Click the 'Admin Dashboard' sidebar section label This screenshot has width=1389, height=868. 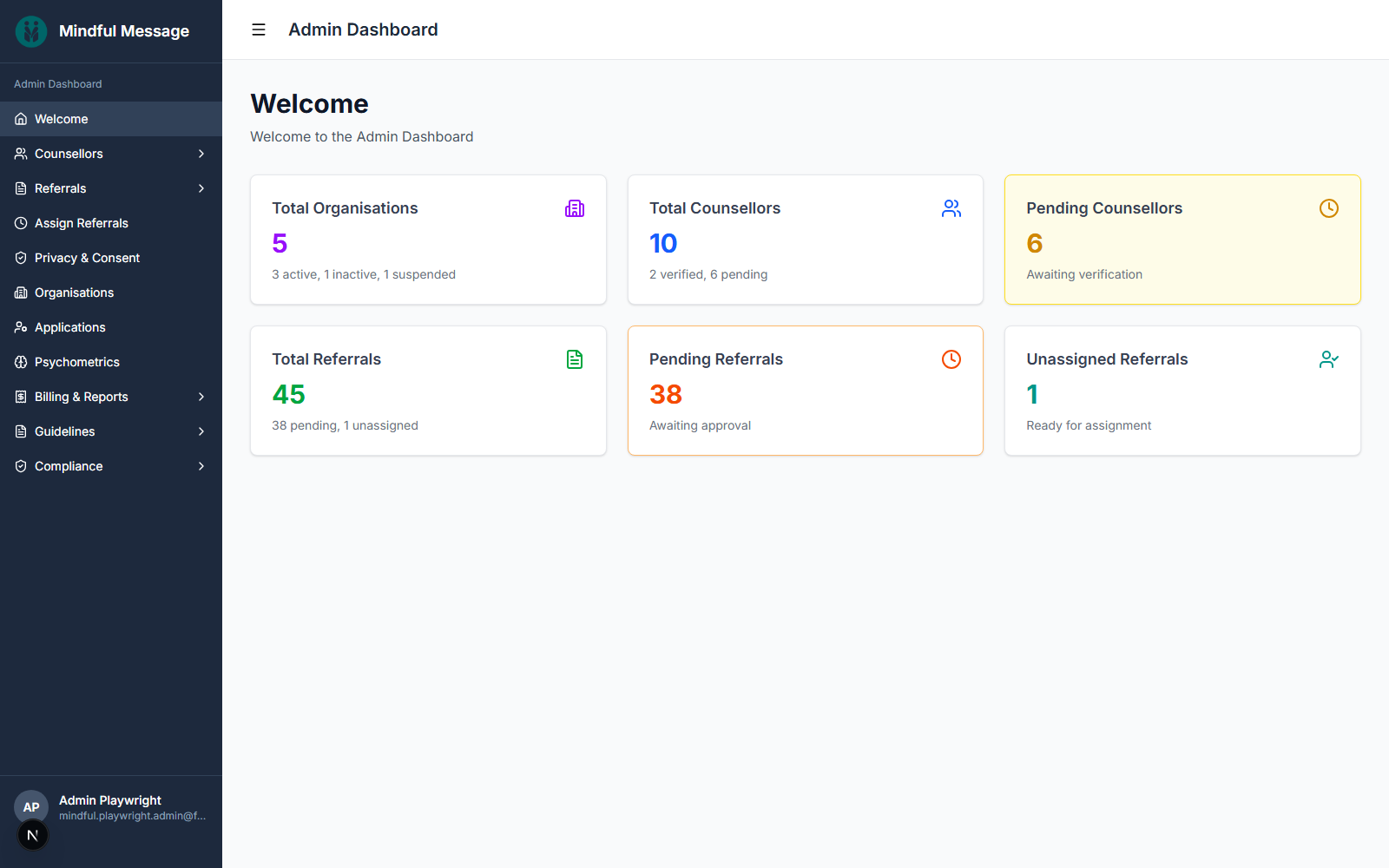pyautogui.click(x=57, y=84)
